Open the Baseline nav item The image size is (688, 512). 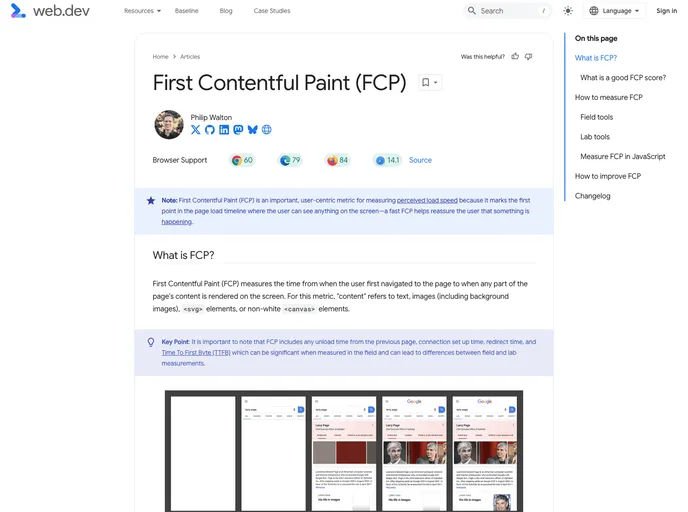[x=186, y=11]
